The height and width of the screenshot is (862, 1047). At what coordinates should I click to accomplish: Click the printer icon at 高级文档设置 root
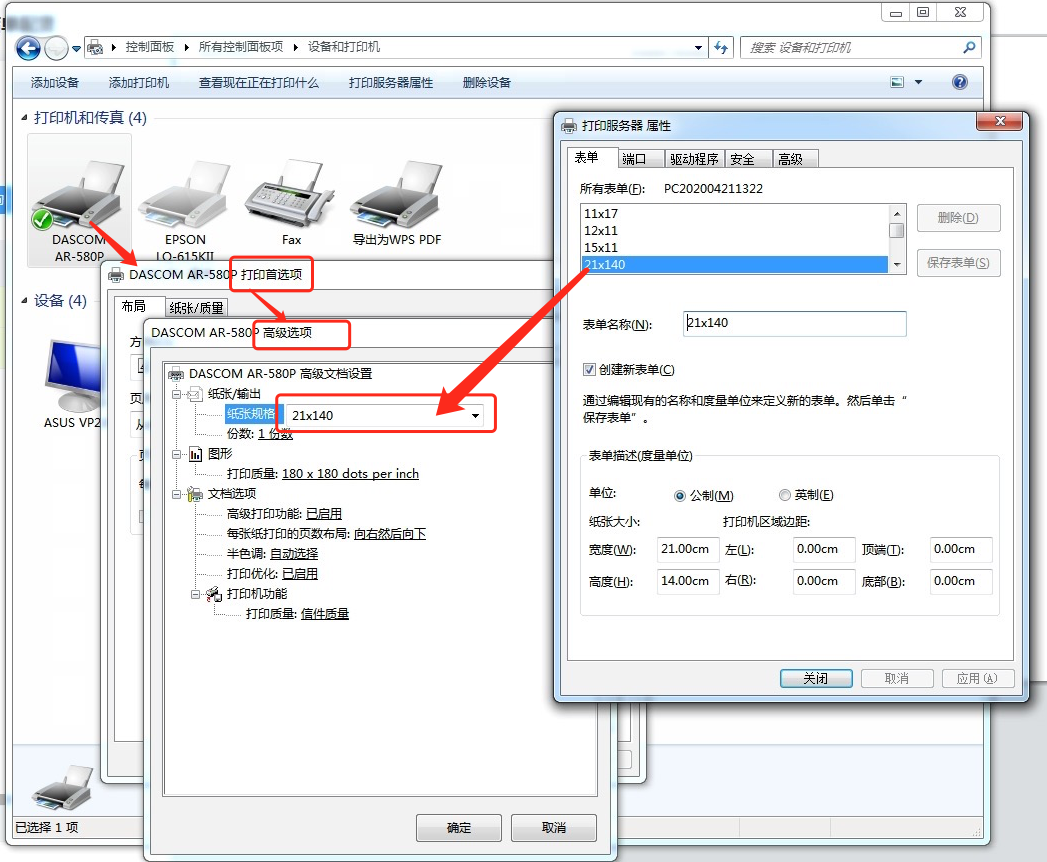pos(176,374)
